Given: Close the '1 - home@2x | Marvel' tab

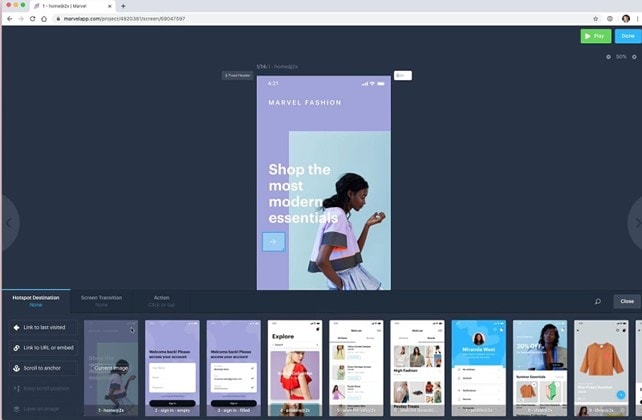Looking at the screenshot, I should point(109,6).
